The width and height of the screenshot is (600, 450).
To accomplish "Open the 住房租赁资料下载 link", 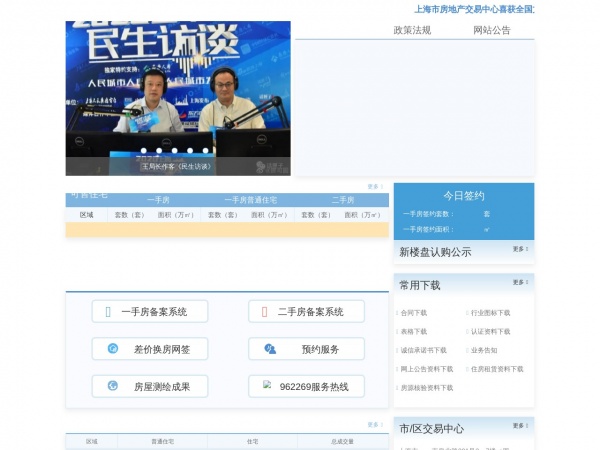I will pos(497,369).
